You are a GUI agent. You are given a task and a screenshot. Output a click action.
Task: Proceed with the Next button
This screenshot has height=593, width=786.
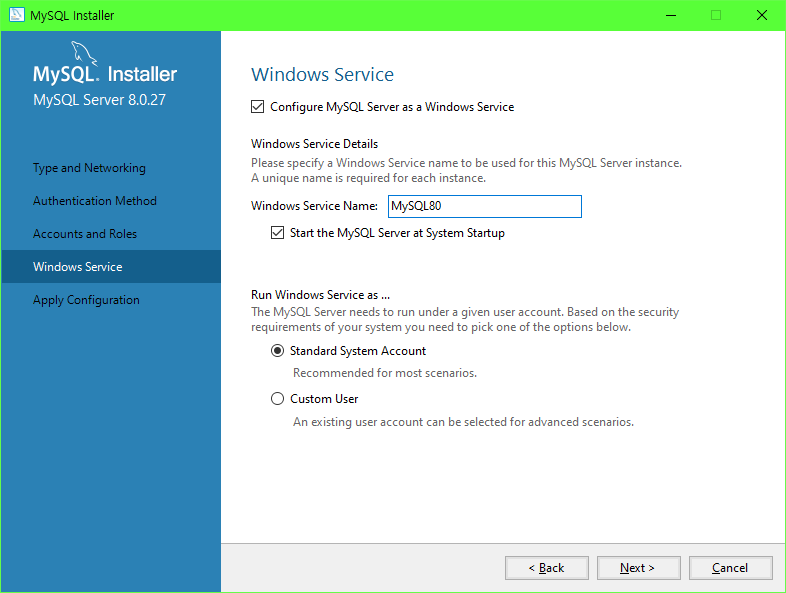pyautogui.click(x=639, y=568)
